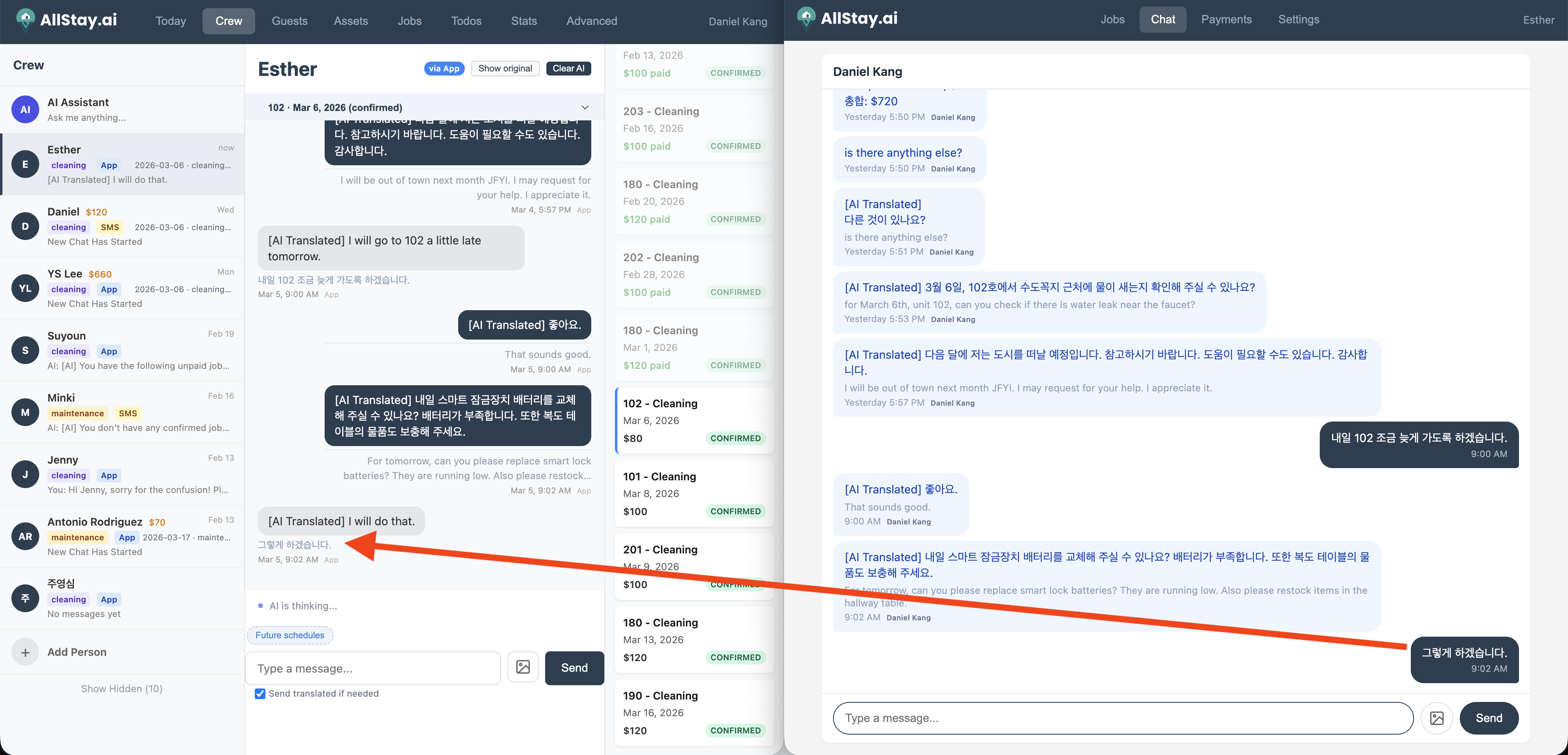
Task: Navigate to the Stats section
Action: point(523,20)
